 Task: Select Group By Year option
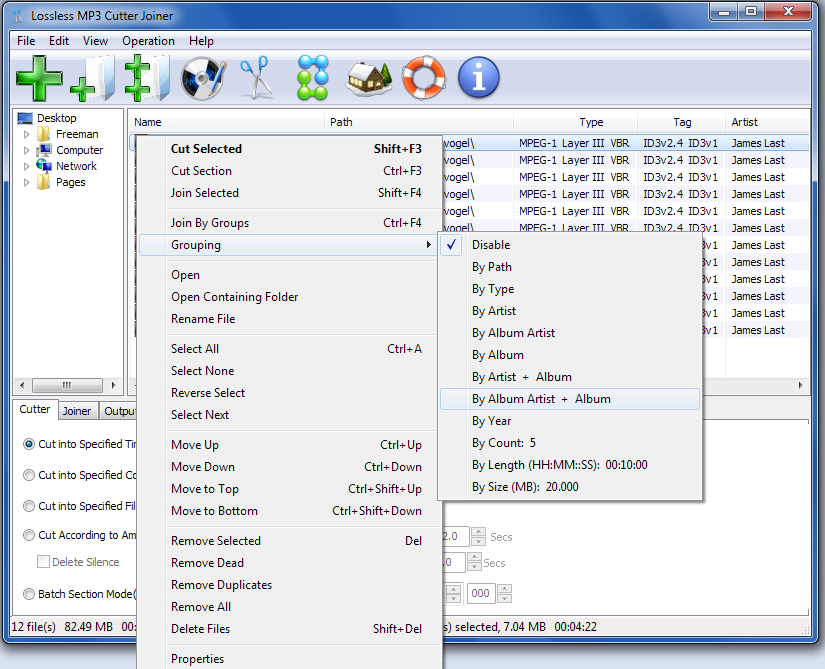coord(570,421)
